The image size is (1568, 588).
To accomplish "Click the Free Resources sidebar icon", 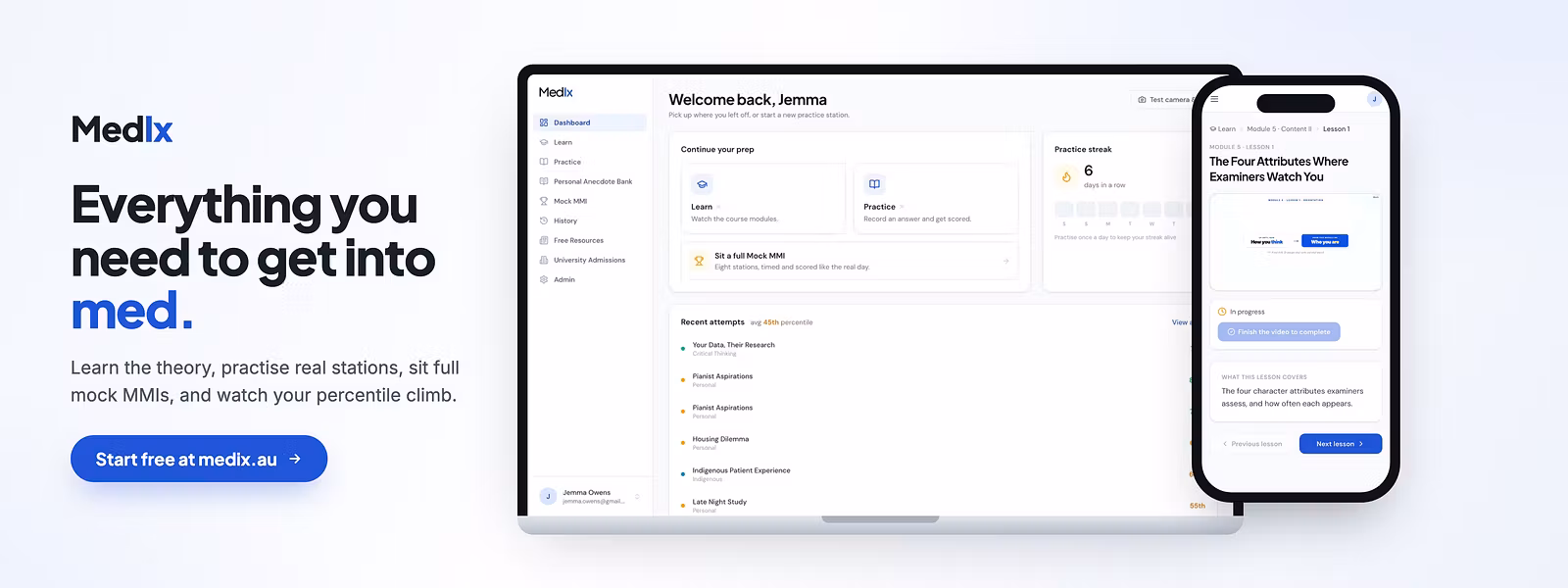I will (x=544, y=240).
